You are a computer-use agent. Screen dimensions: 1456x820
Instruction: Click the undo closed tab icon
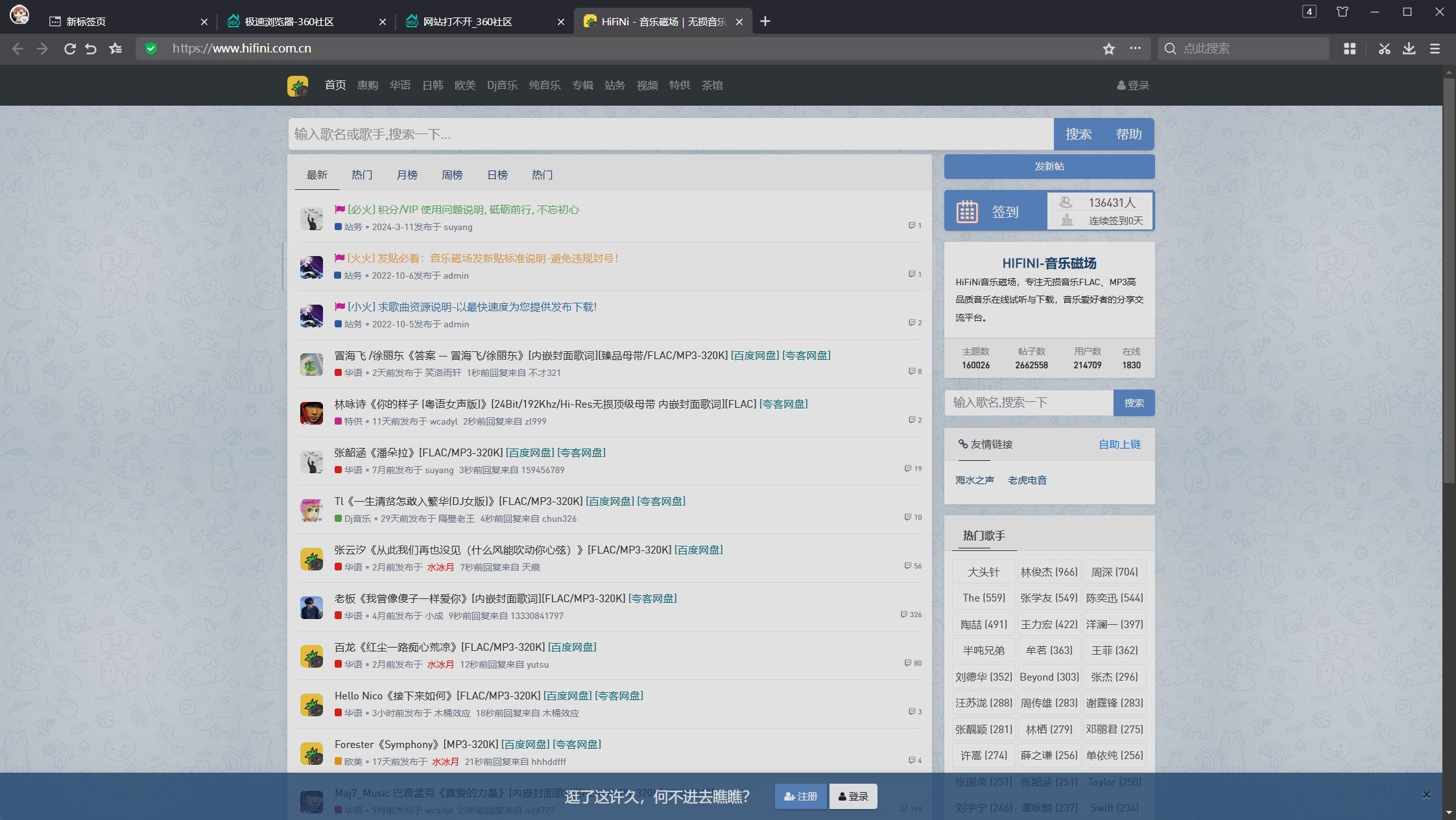pos(91,49)
